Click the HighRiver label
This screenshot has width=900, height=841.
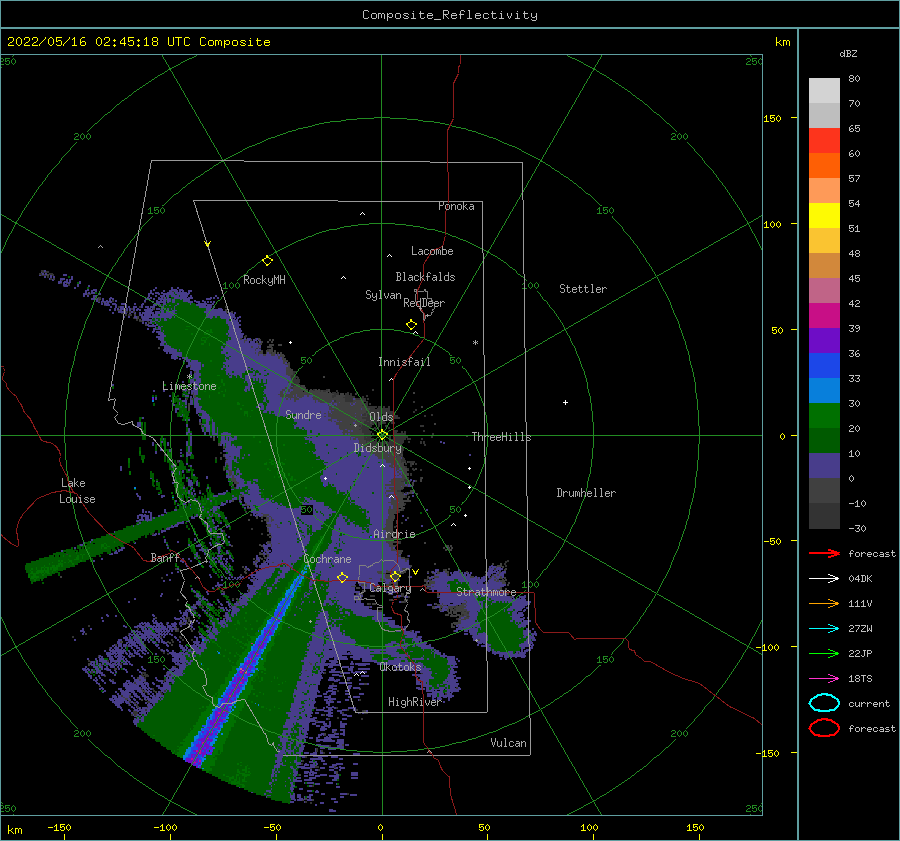[414, 702]
